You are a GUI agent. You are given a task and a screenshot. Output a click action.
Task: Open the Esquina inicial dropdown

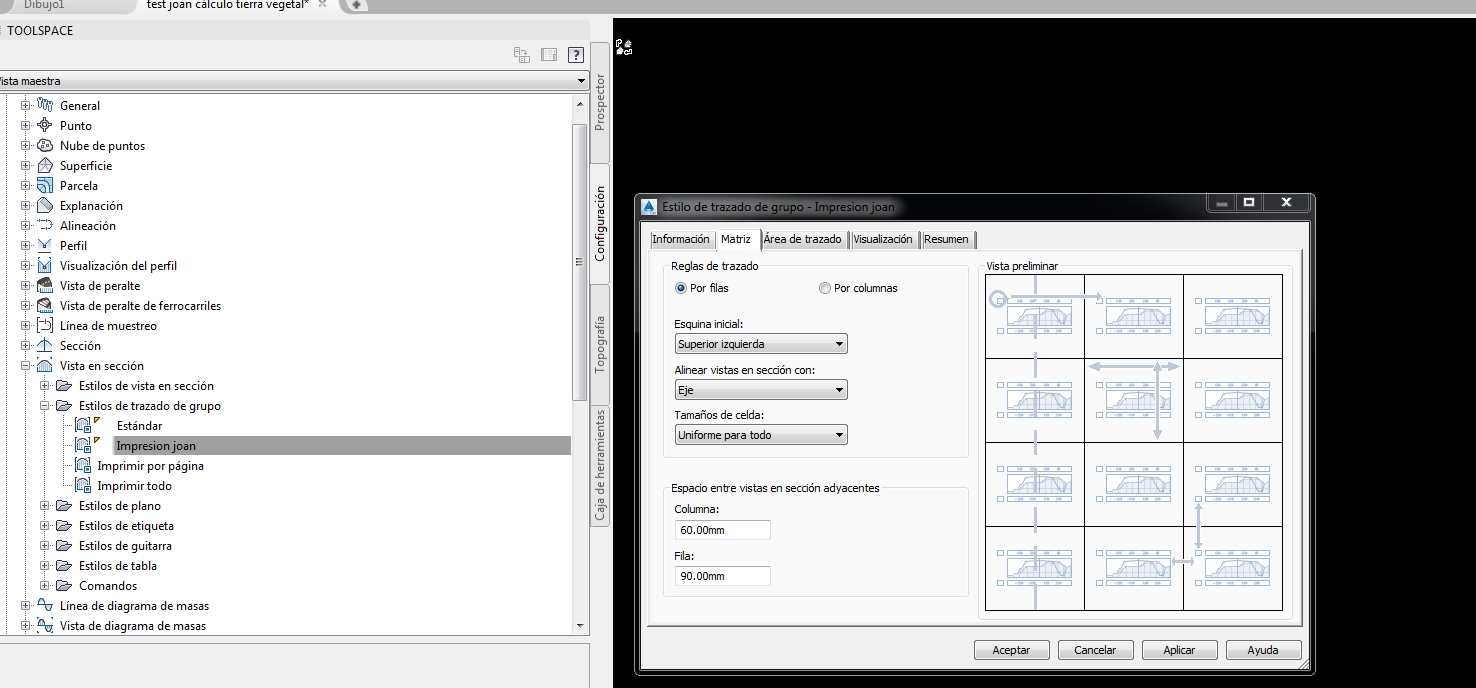click(x=761, y=344)
